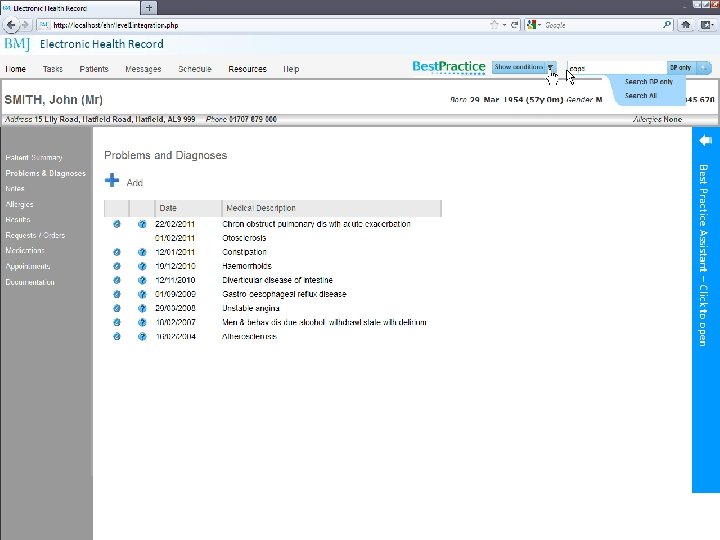Viewport: 720px width, 540px height.
Task: Click question-mark icon for alcohol withdrawal row
Action: pos(142,322)
